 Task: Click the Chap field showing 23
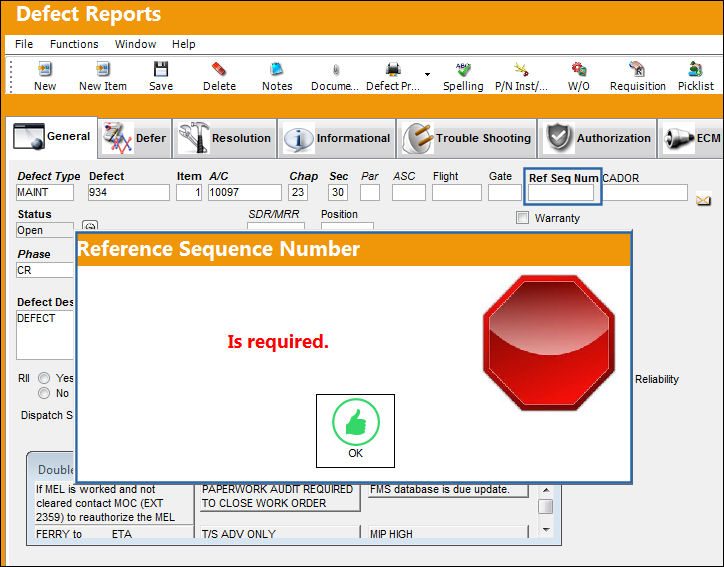[298, 193]
